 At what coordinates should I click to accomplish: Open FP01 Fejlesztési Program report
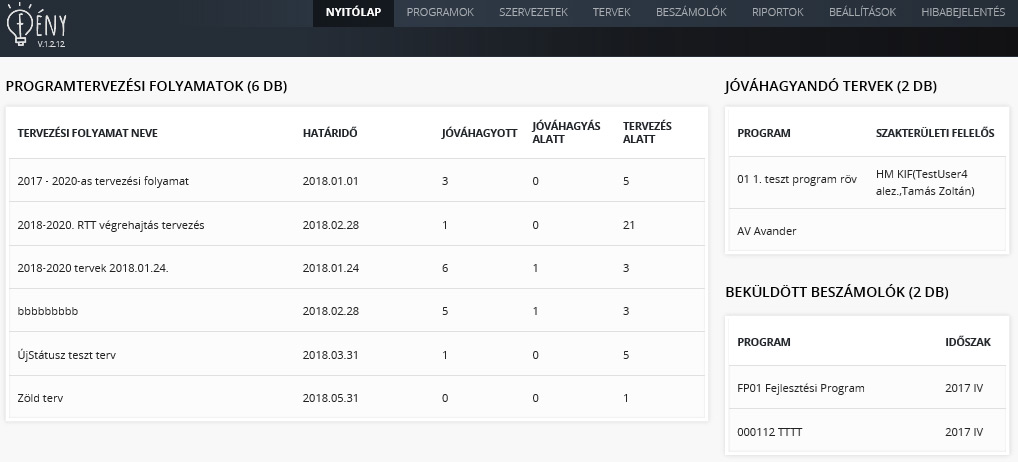tap(800, 387)
